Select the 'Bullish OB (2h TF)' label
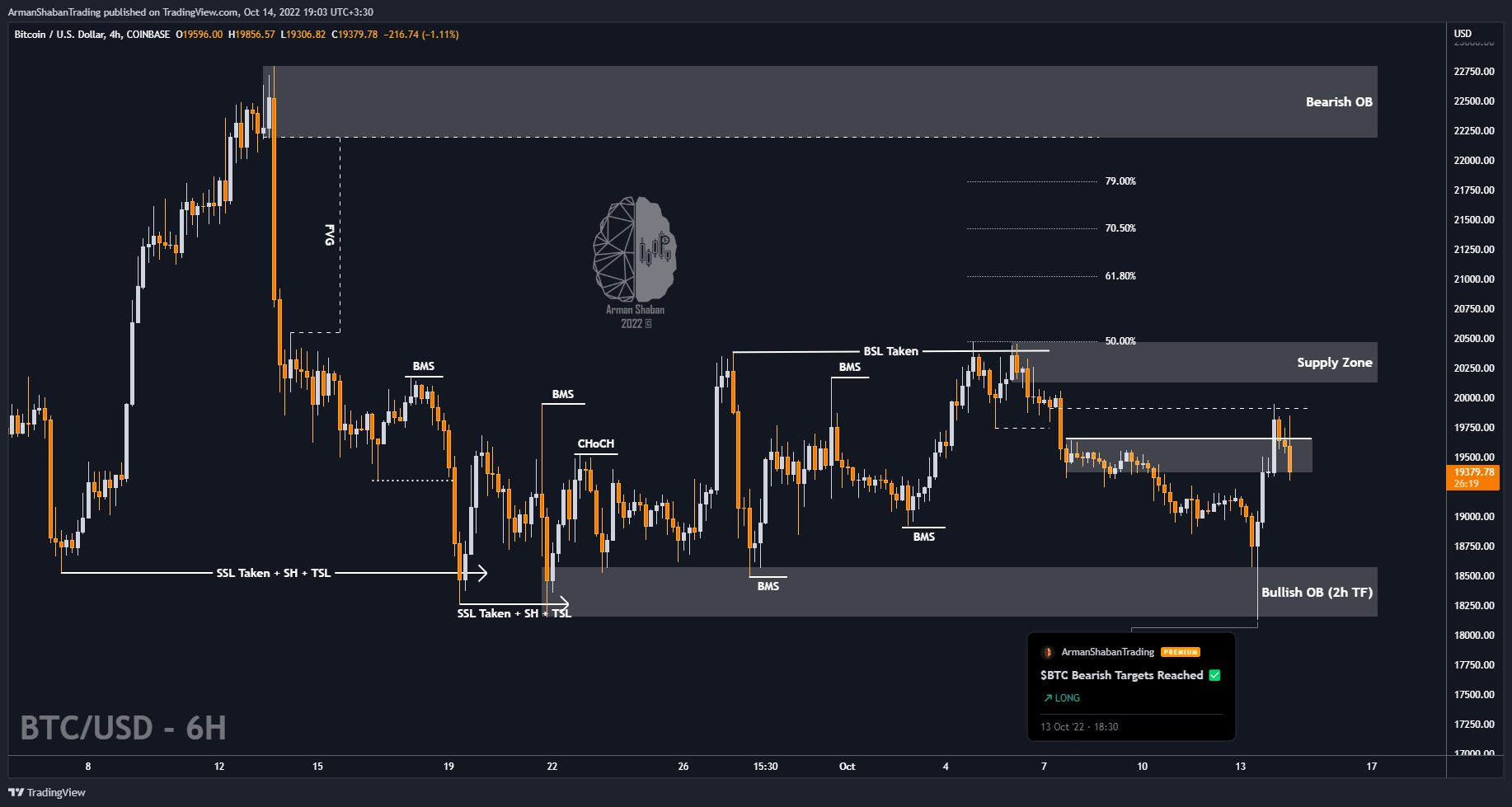 pyautogui.click(x=1317, y=593)
